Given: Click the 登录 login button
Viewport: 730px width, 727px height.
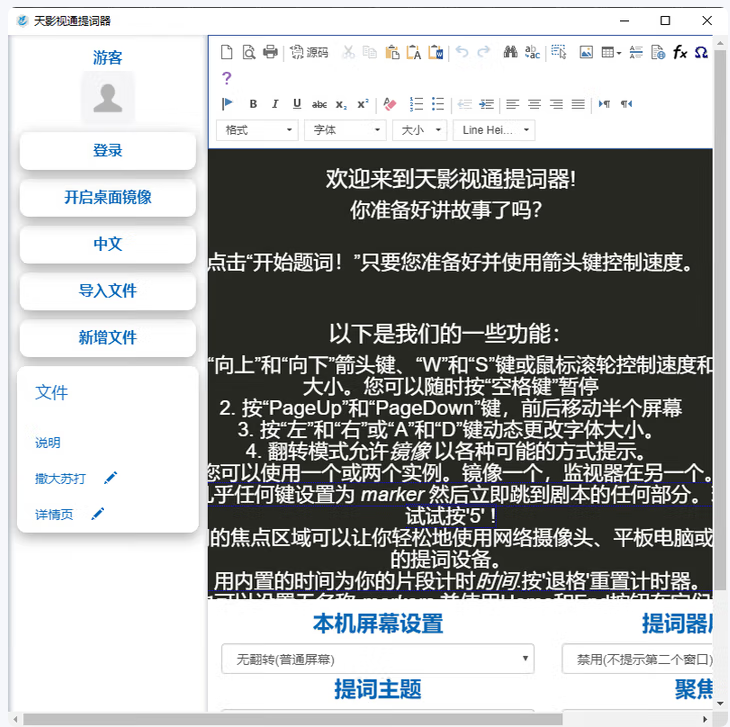Looking at the screenshot, I should point(108,151).
